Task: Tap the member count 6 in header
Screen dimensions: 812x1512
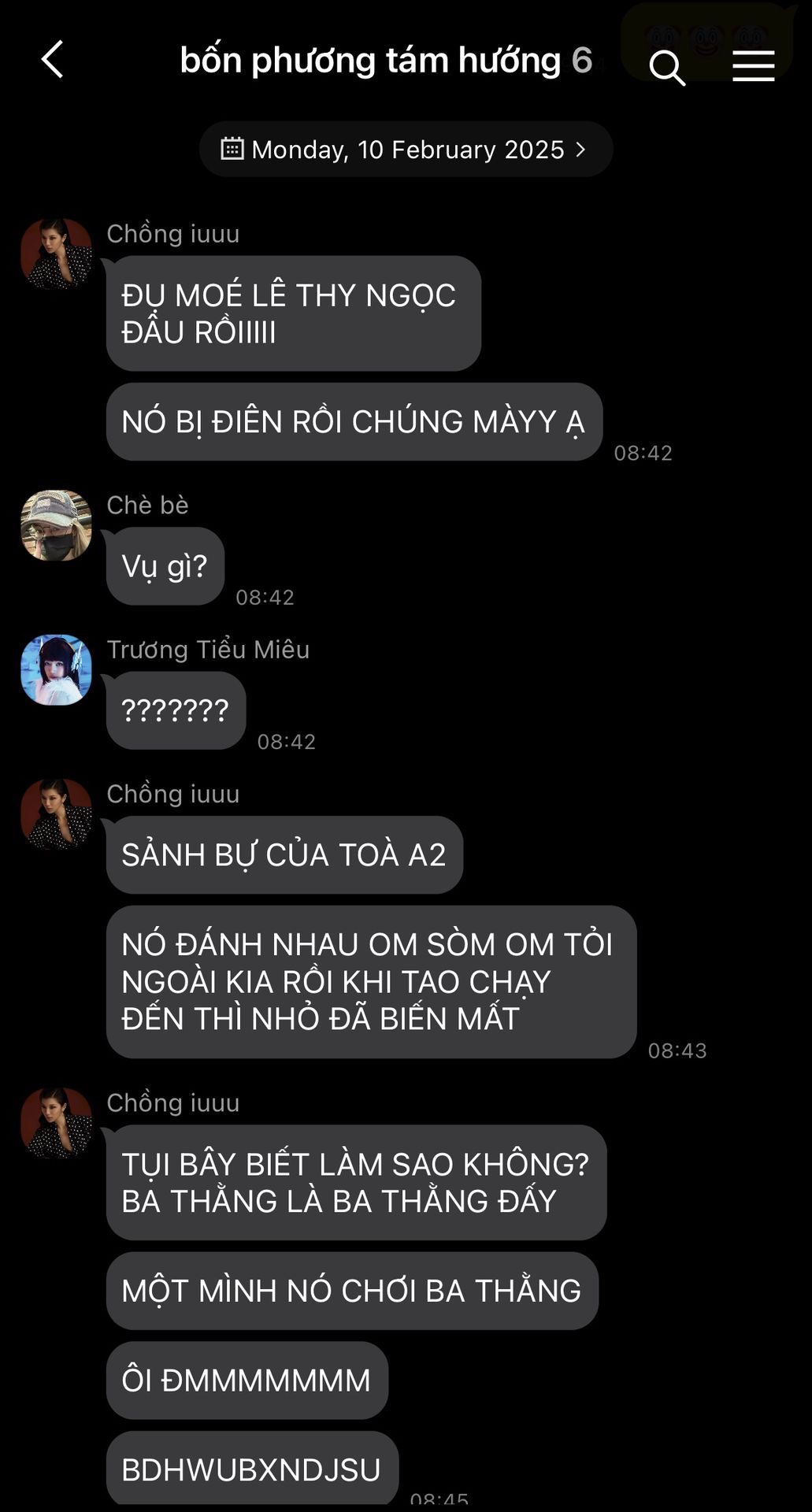Action: pos(582,61)
